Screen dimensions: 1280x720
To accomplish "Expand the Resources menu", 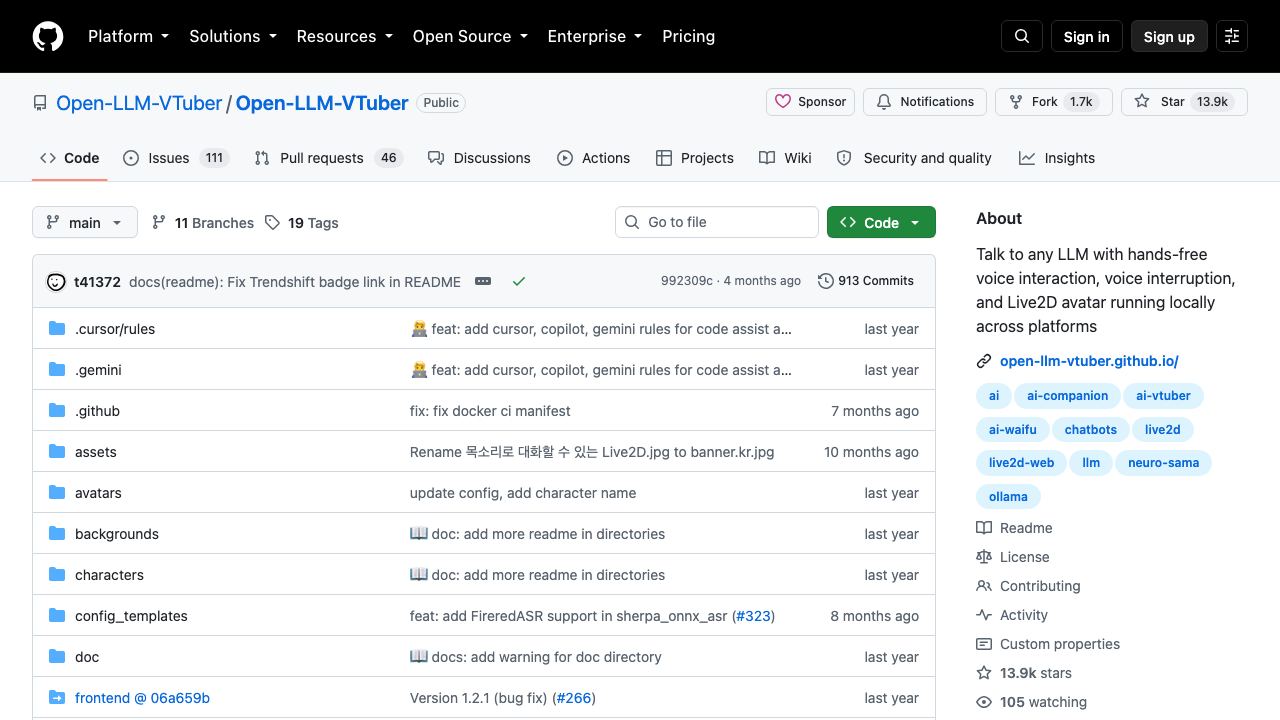I will tap(345, 36).
